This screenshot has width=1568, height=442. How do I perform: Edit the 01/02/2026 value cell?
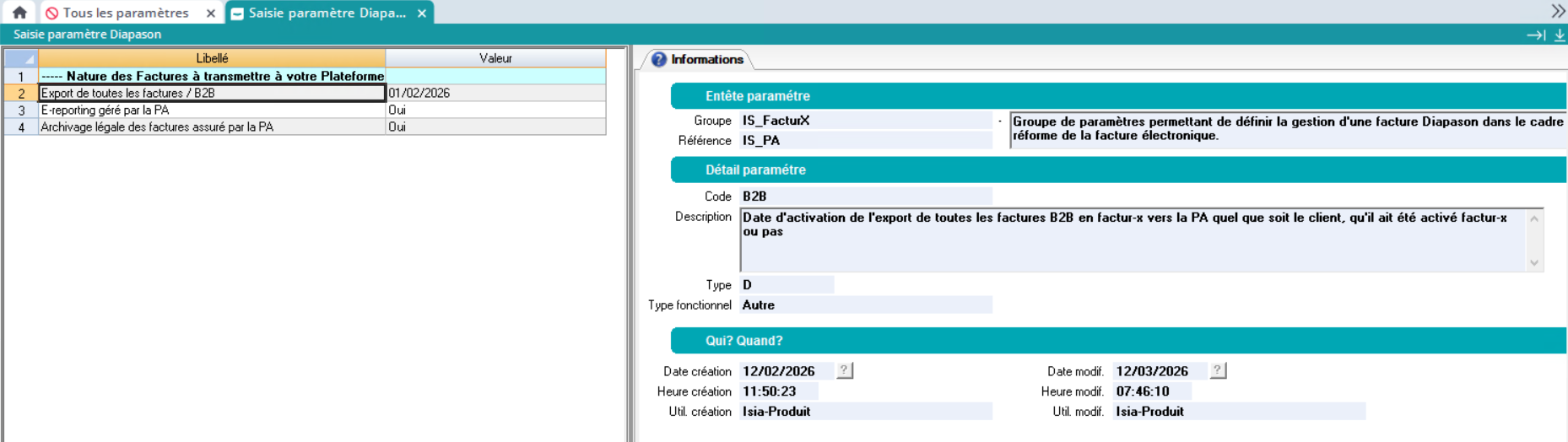coord(495,94)
